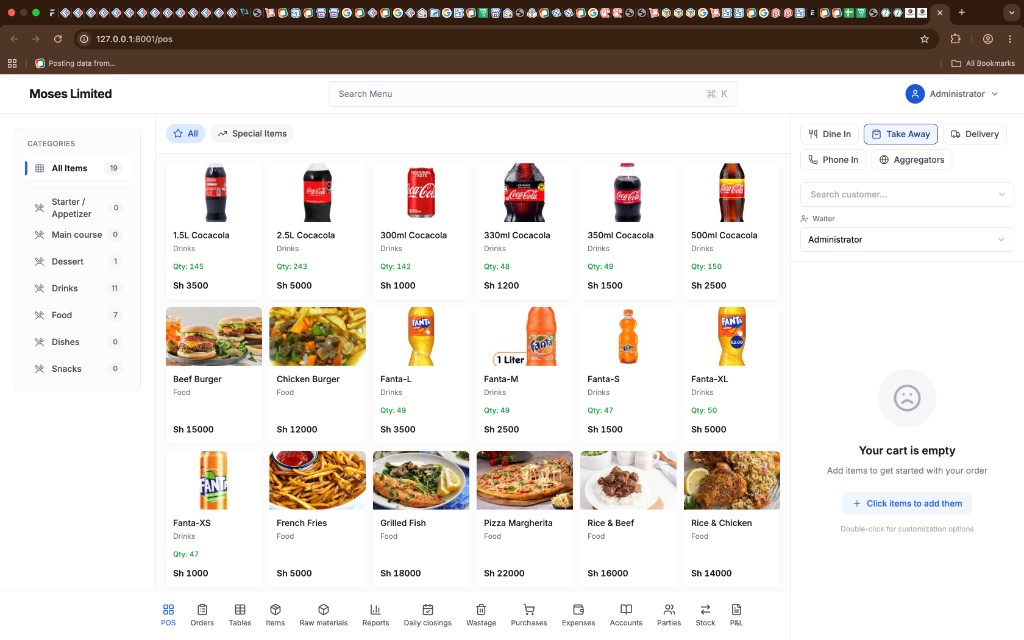Open the Raw materials cube icon
The height and width of the screenshot is (640, 1024).
coord(323,609)
